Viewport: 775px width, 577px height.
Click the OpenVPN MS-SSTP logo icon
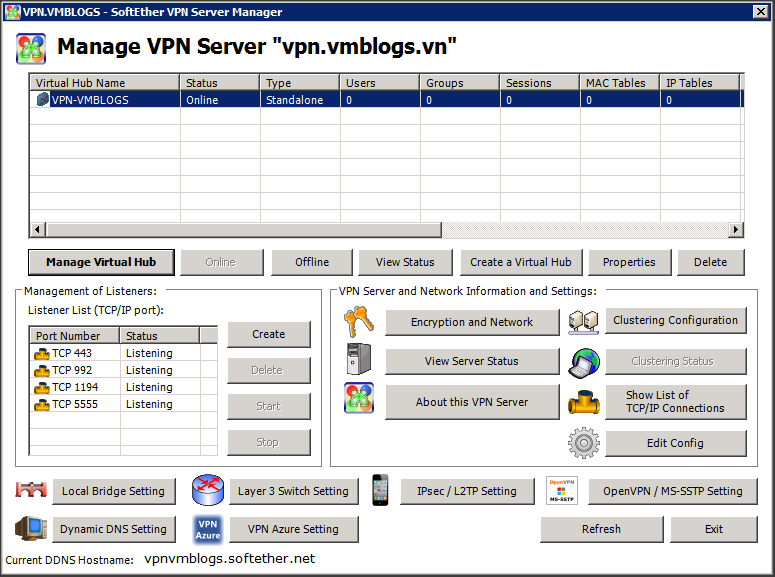562,490
